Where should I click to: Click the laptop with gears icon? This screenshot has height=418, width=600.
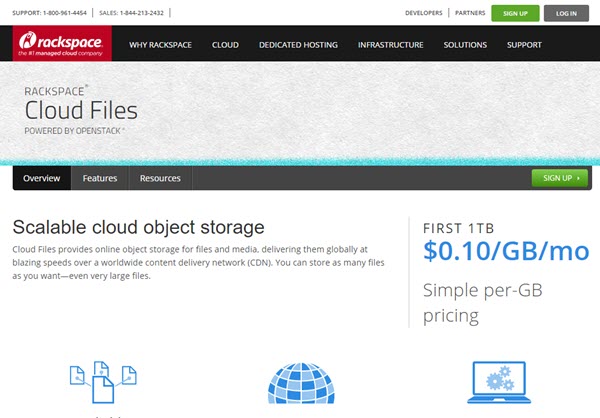[x=499, y=382]
